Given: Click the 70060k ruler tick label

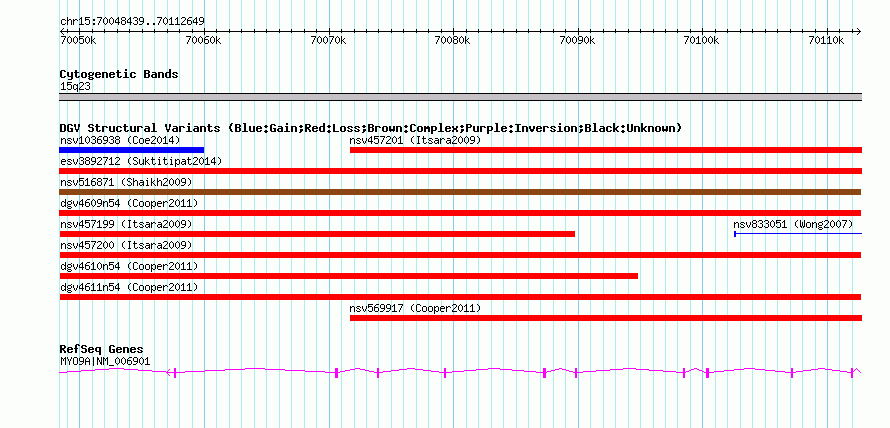Looking at the screenshot, I should (x=203, y=40).
